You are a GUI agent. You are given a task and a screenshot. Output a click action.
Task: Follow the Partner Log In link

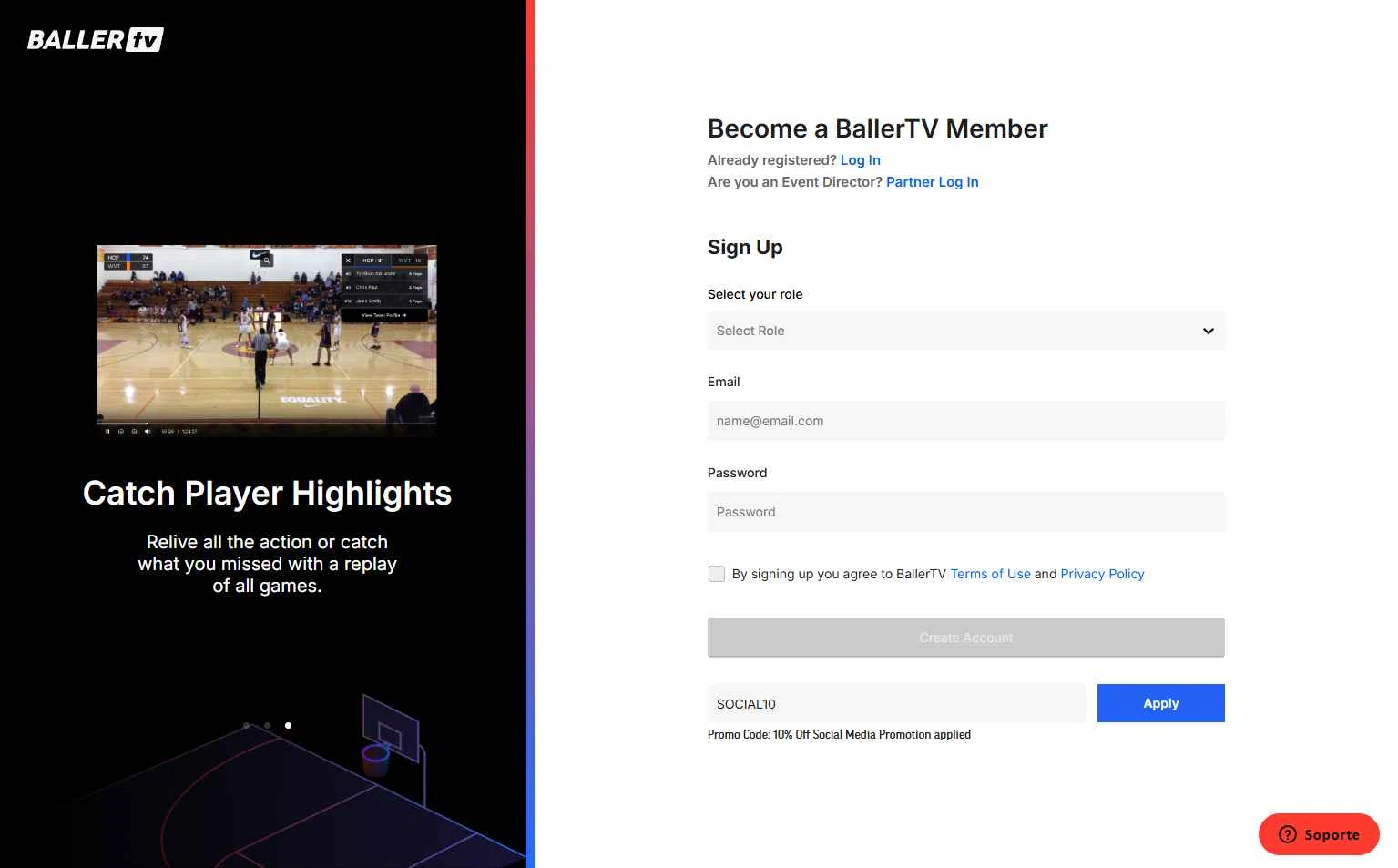pos(932,182)
